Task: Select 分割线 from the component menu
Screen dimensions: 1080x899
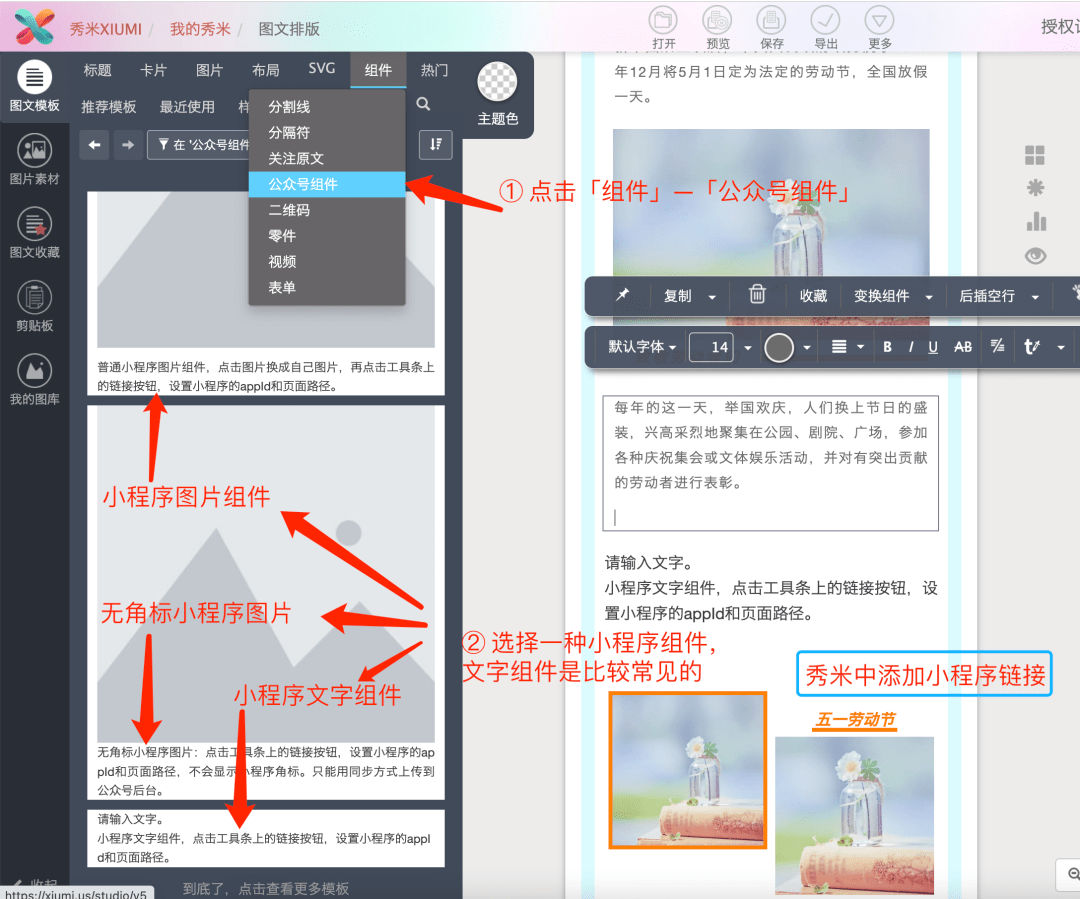Action: 326,107
